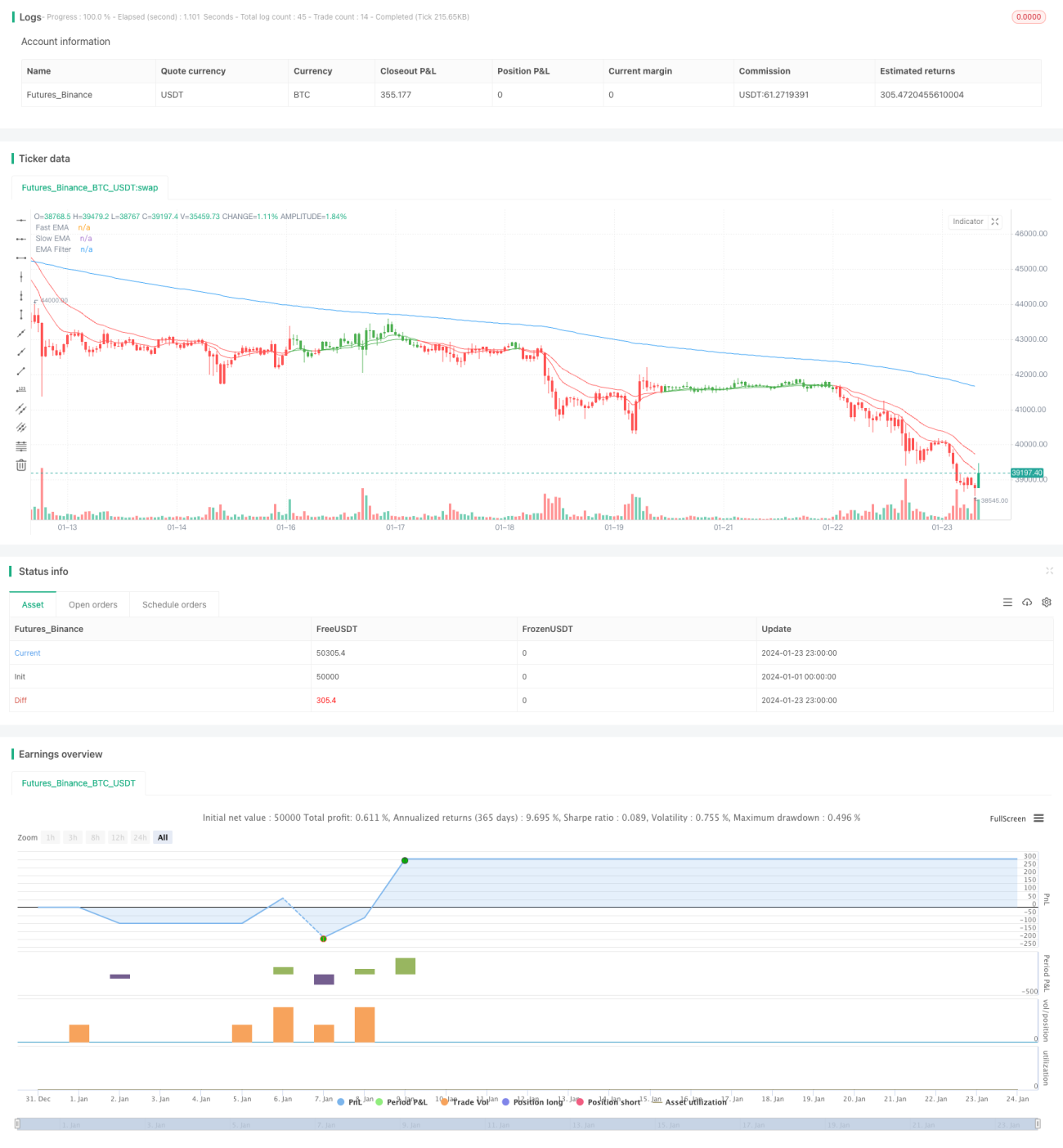Screen dimensions: 1063x1148
Task: Open the Status info settings gear
Action: tap(1047, 603)
